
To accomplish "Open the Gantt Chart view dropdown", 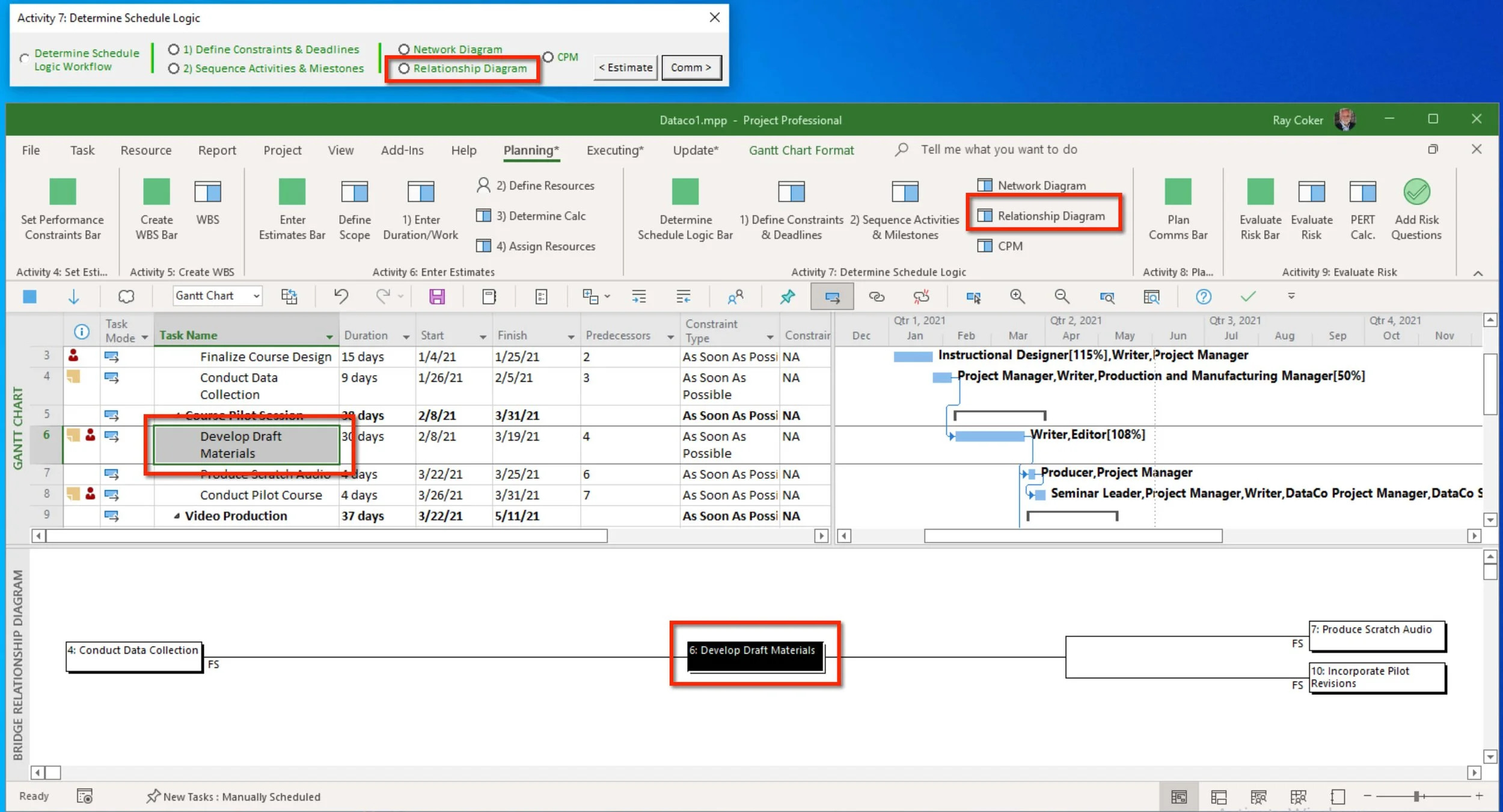I will 256,296.
